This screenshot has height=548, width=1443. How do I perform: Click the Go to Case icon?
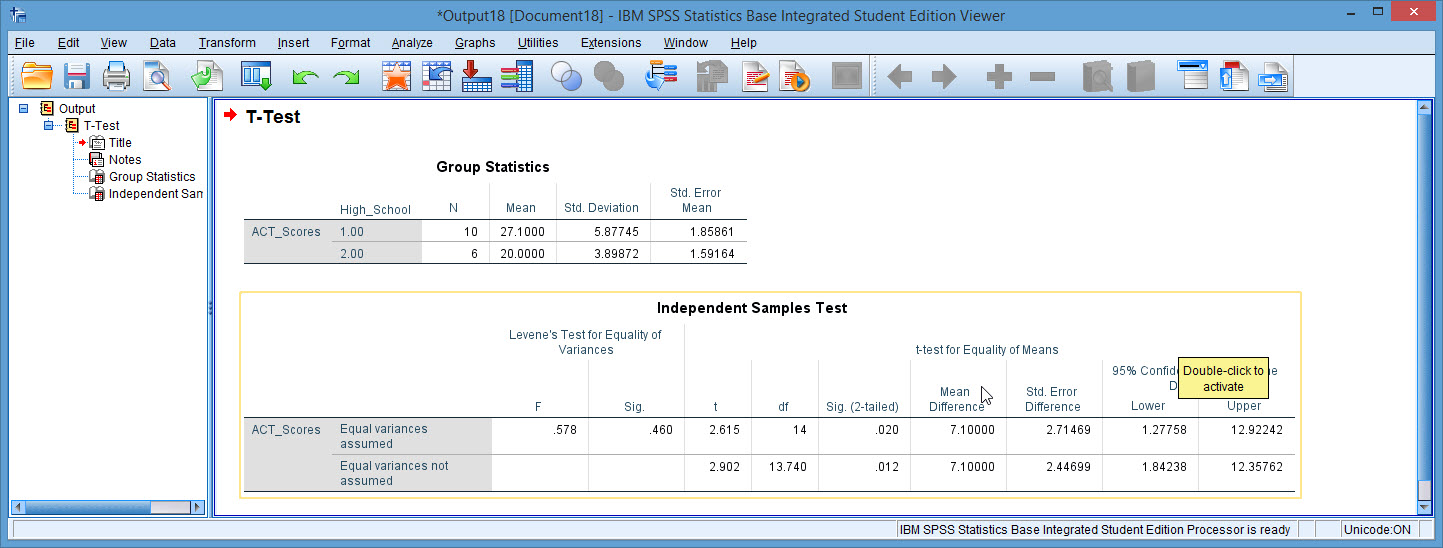(437, 76)
